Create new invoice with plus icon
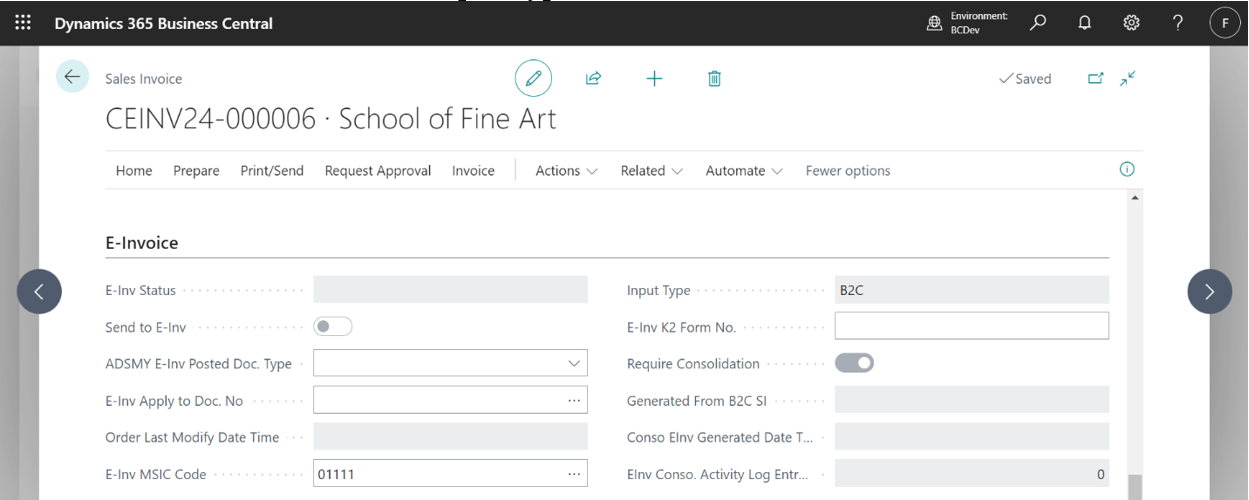This screenshot has width=1249, height=500. pos(654,78)
